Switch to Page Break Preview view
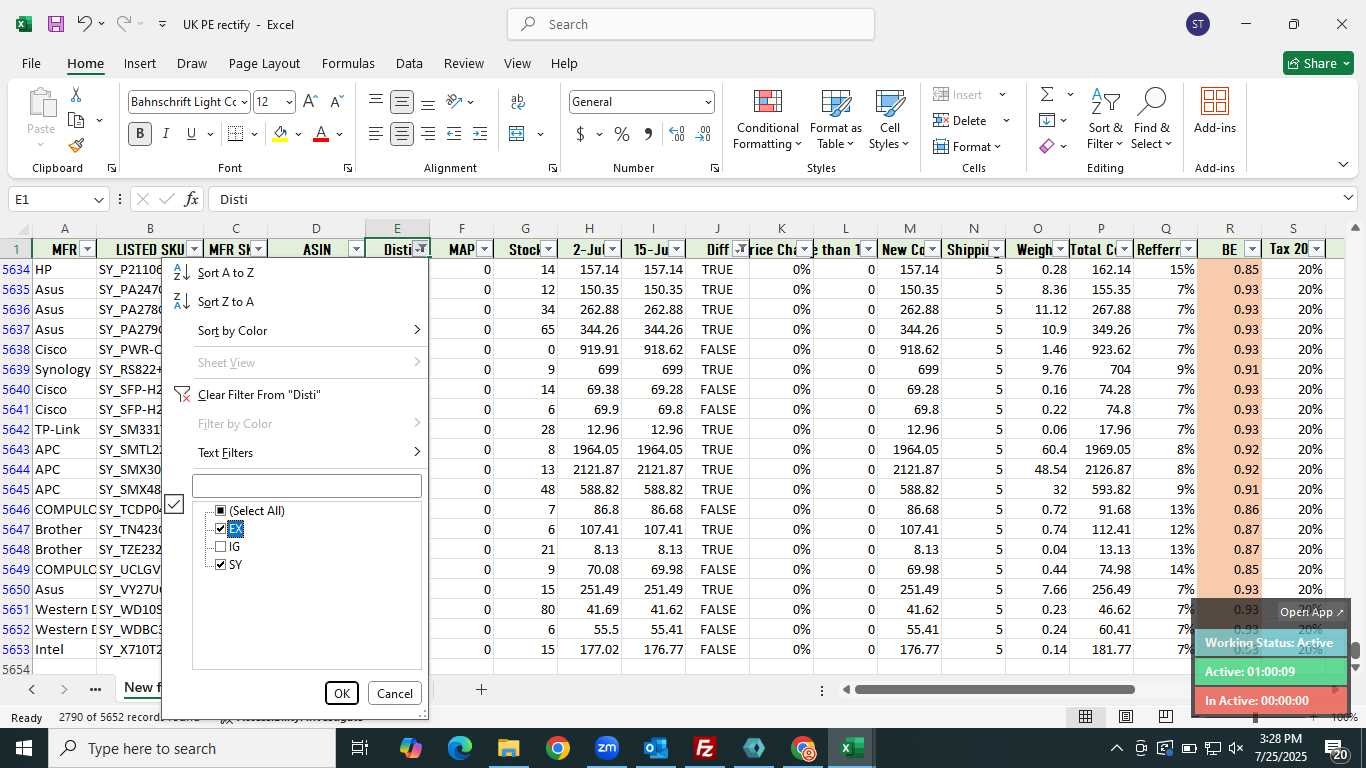1366x768 pixels. 1166,716
